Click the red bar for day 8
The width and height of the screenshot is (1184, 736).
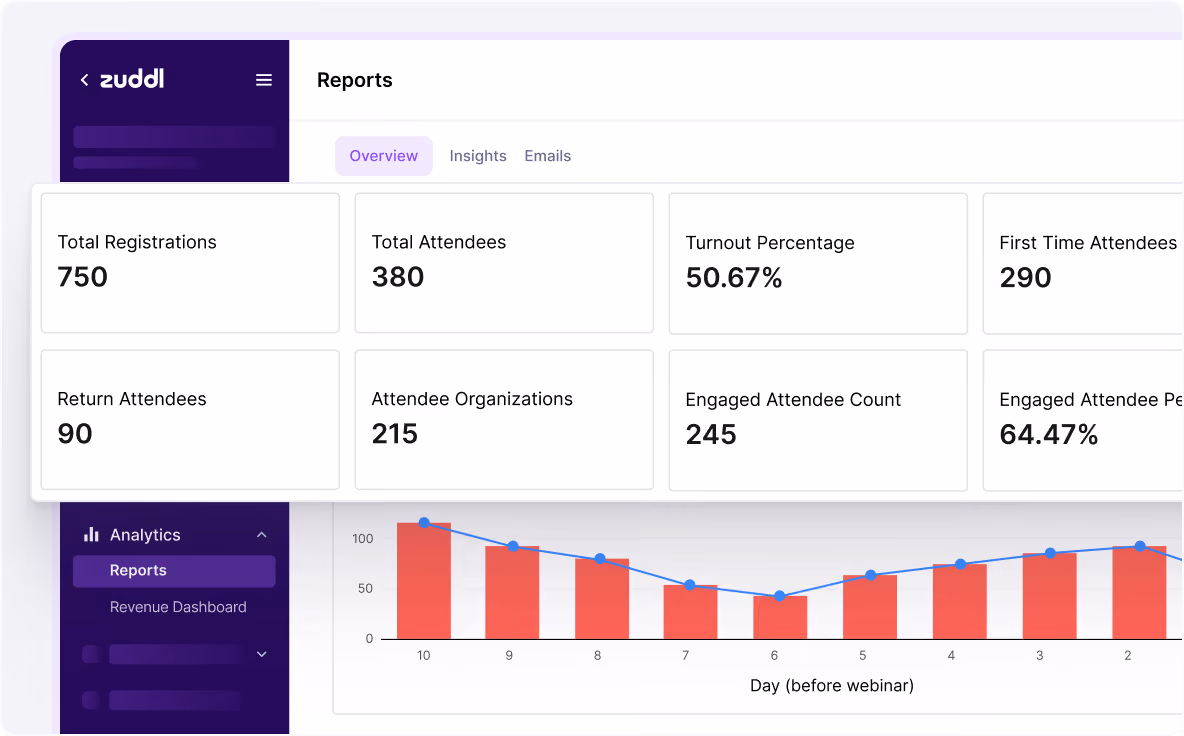tap(602, 599)
